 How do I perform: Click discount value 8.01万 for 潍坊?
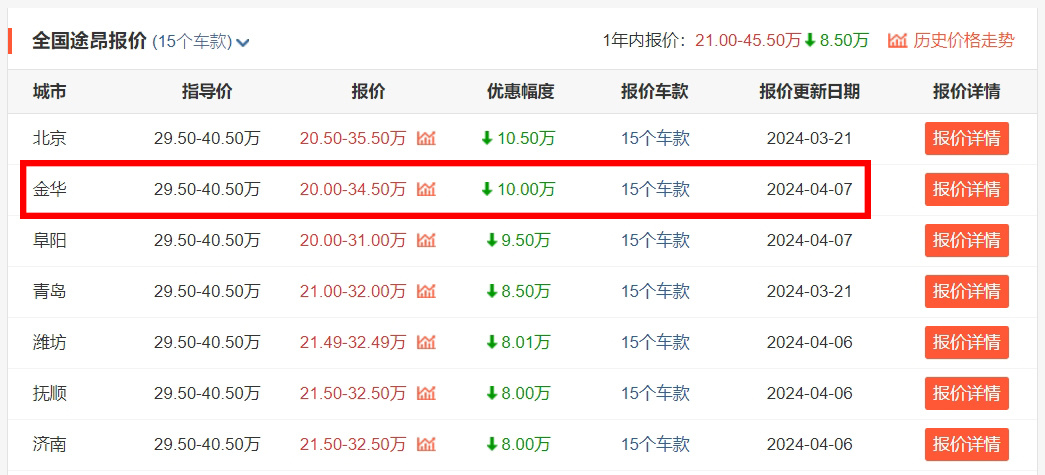click(526, 342)
